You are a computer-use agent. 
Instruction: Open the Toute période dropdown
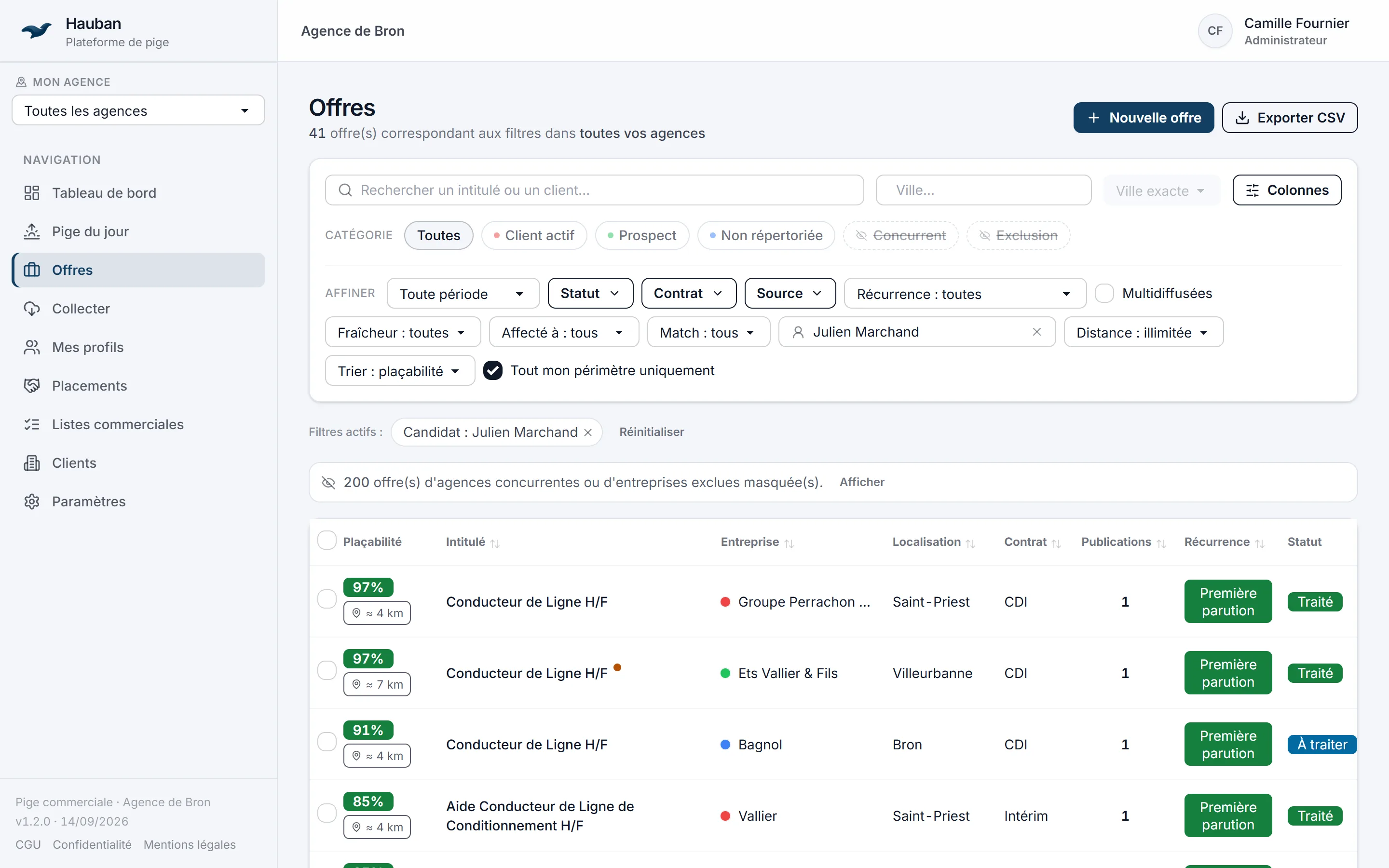tap(463, 293)
